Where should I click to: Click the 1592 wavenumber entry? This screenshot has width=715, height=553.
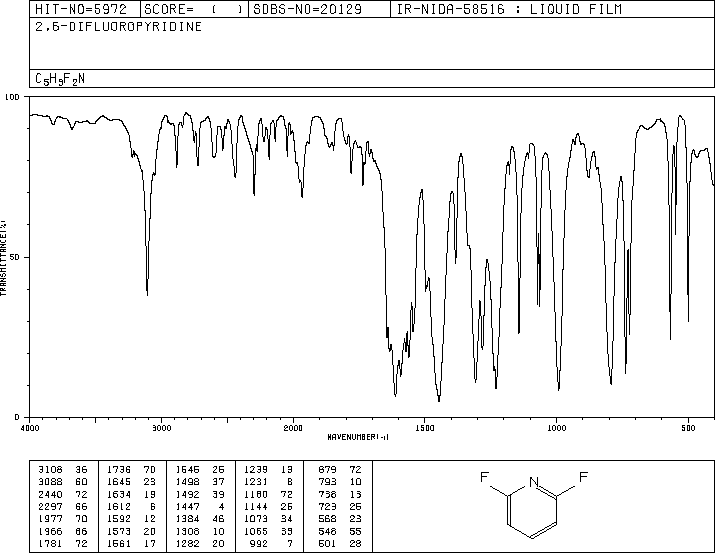pos(131,519)
